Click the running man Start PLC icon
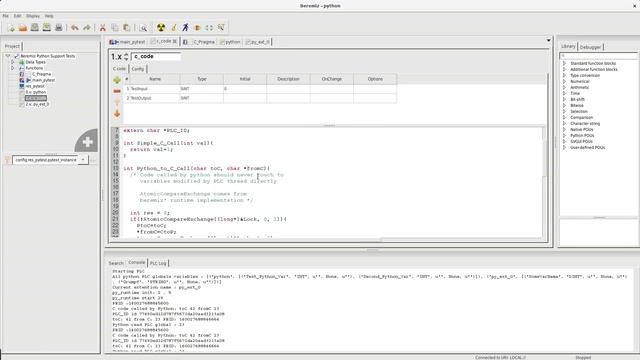Image resolution: width=640 pixels, height=360 pixels. [x=185, y=28]
